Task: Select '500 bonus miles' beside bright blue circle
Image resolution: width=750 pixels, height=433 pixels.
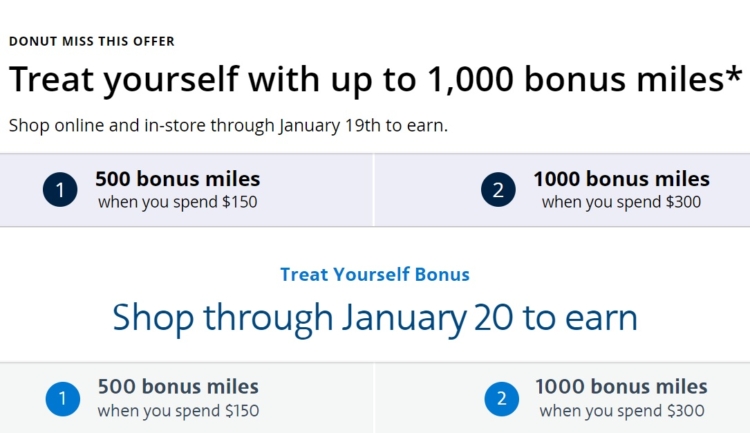Action: [178, 387]
